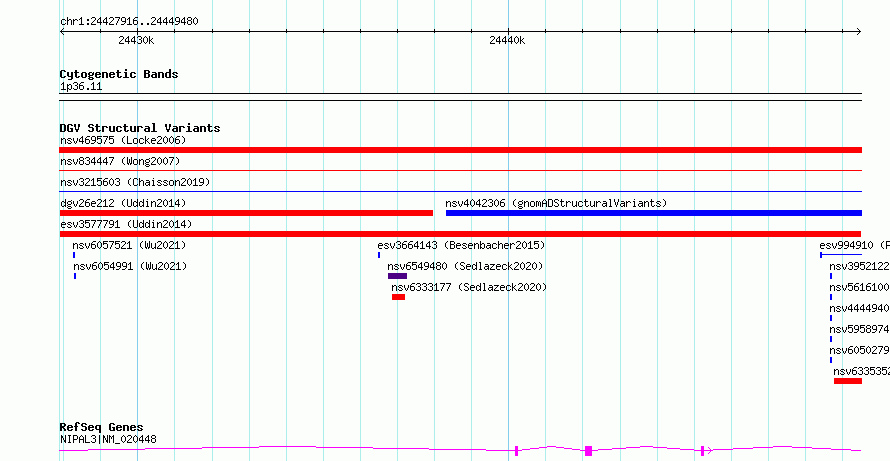
Task: Click the widest NIPAL3 exon block
Action: coord(589,451)
